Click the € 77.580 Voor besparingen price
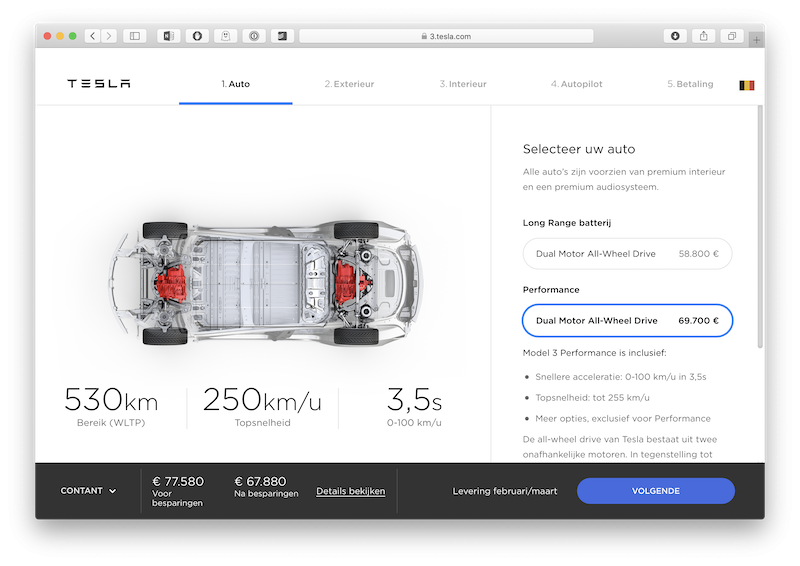 point(178,491)
